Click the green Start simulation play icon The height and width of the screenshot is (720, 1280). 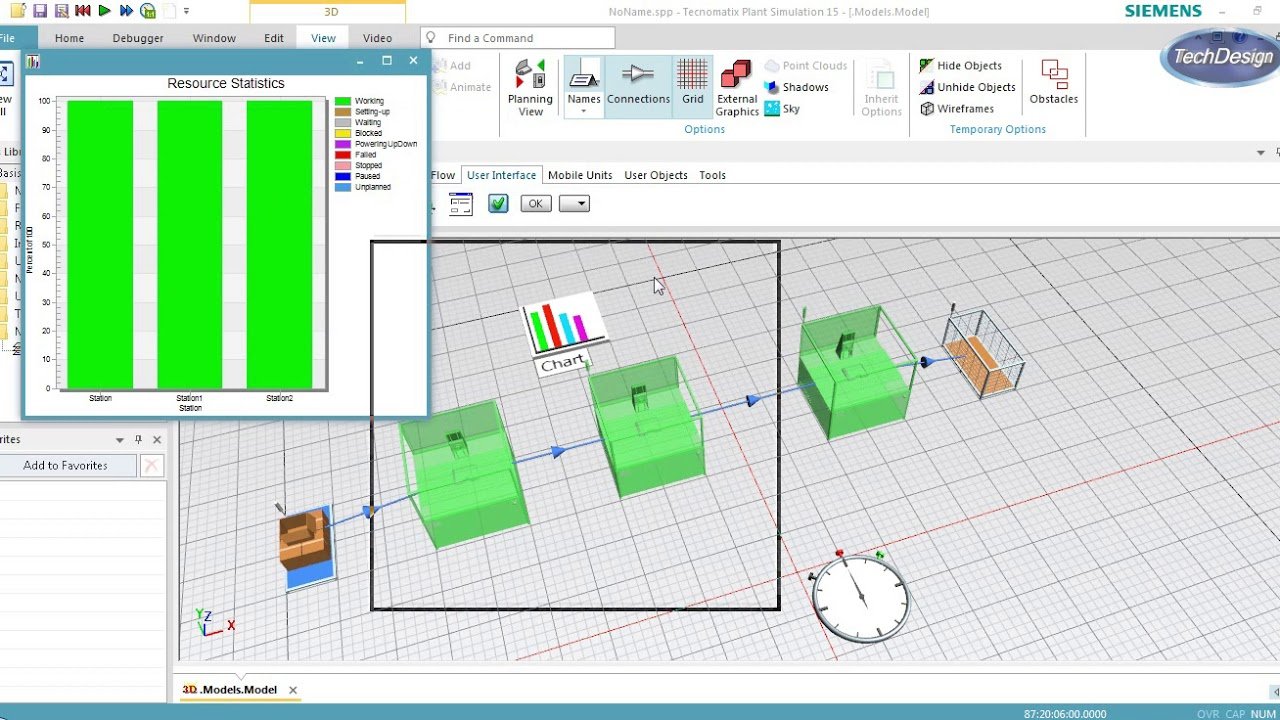104,11
